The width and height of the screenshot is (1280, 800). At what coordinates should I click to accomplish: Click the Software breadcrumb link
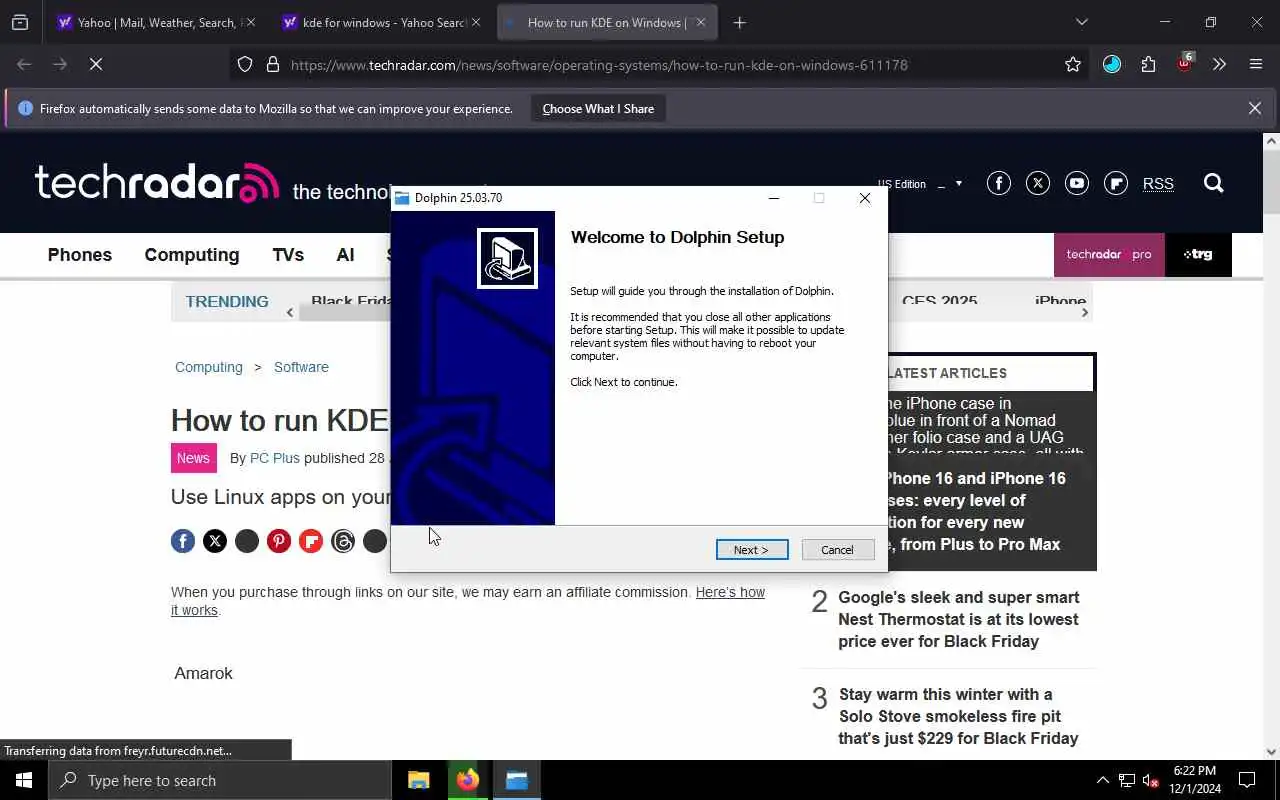(x=301, y=367)
